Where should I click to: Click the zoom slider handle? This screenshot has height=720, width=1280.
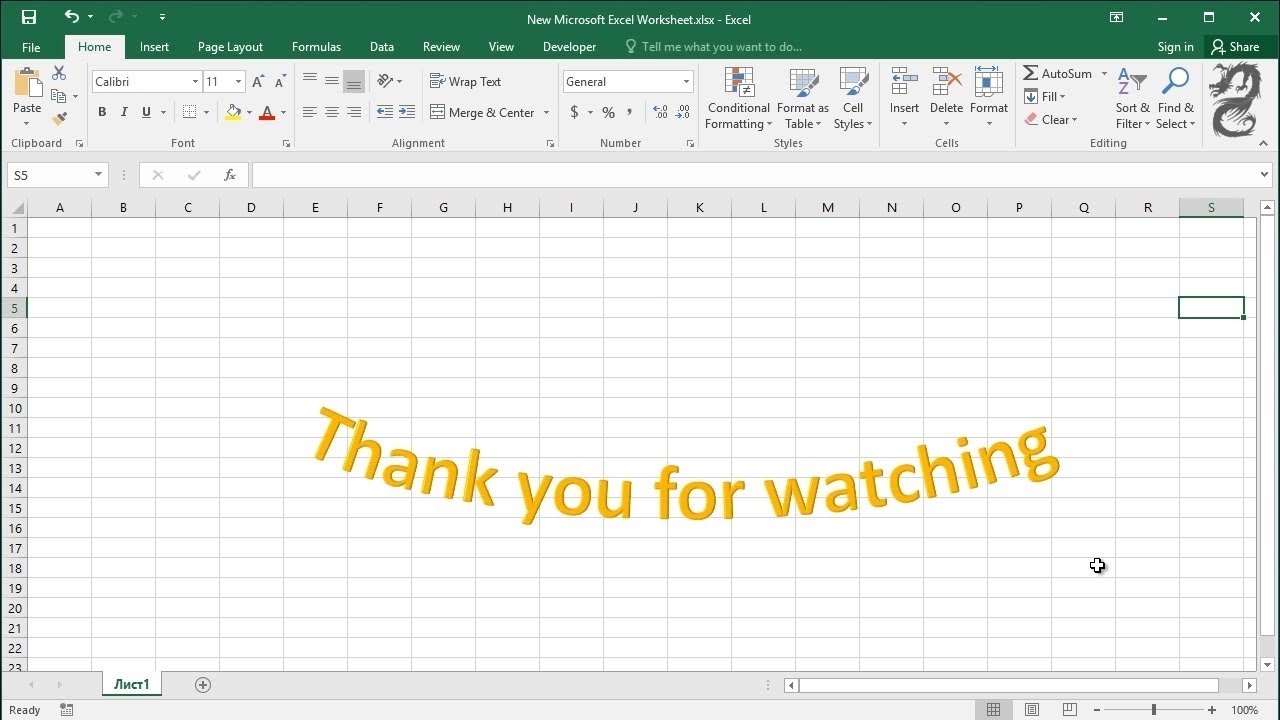1153,710
